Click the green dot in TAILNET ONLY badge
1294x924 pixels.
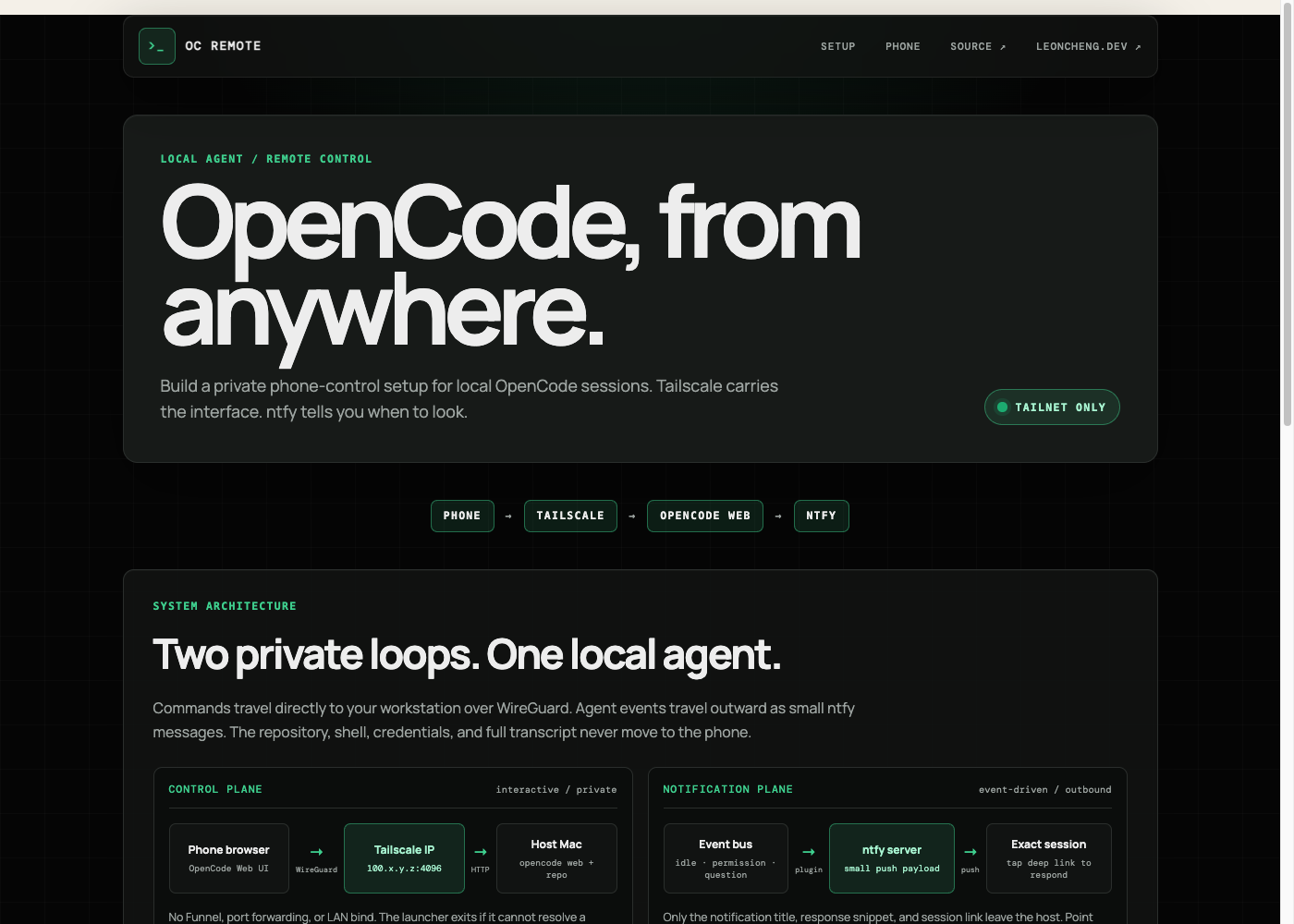pyautogui.click(x=1002, y=407)
